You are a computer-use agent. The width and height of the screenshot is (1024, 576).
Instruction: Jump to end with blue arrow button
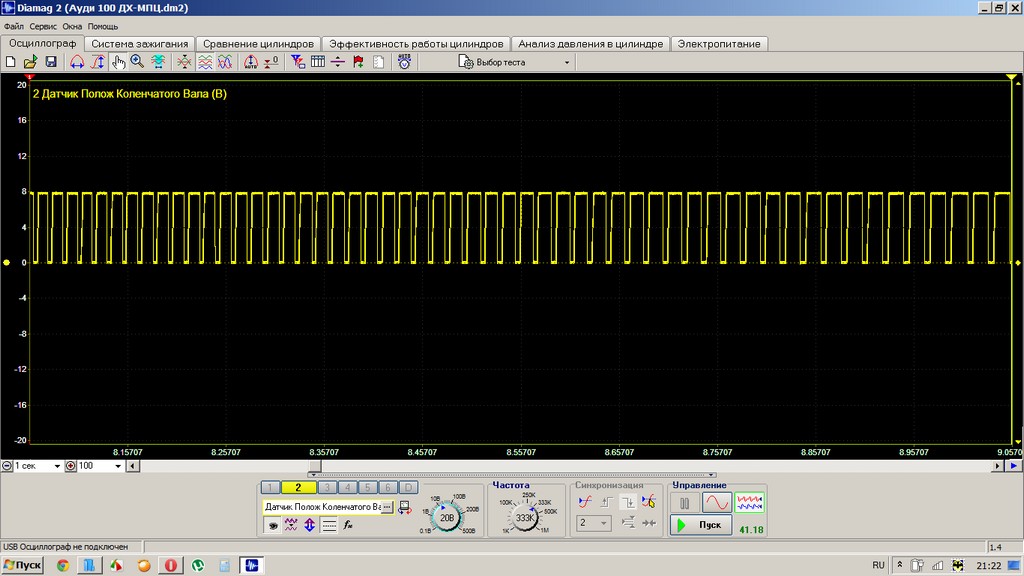coord(1014,466)
